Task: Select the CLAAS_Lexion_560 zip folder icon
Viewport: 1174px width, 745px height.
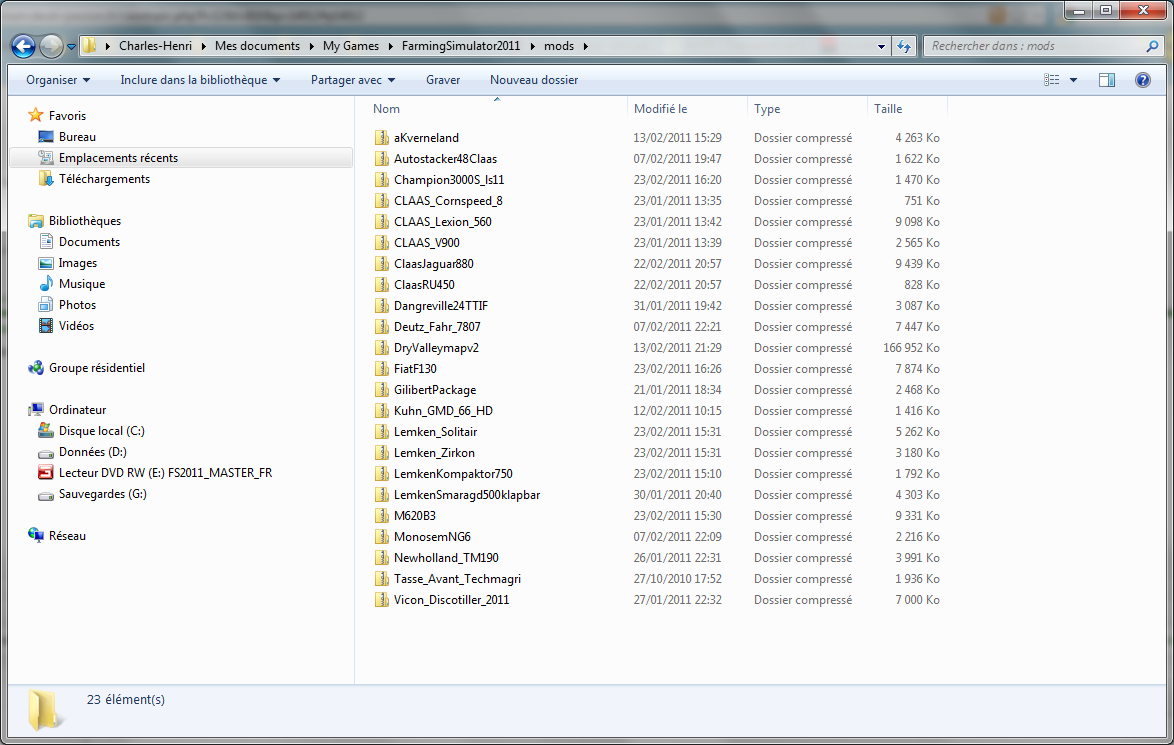Action: tap(382, 222)
